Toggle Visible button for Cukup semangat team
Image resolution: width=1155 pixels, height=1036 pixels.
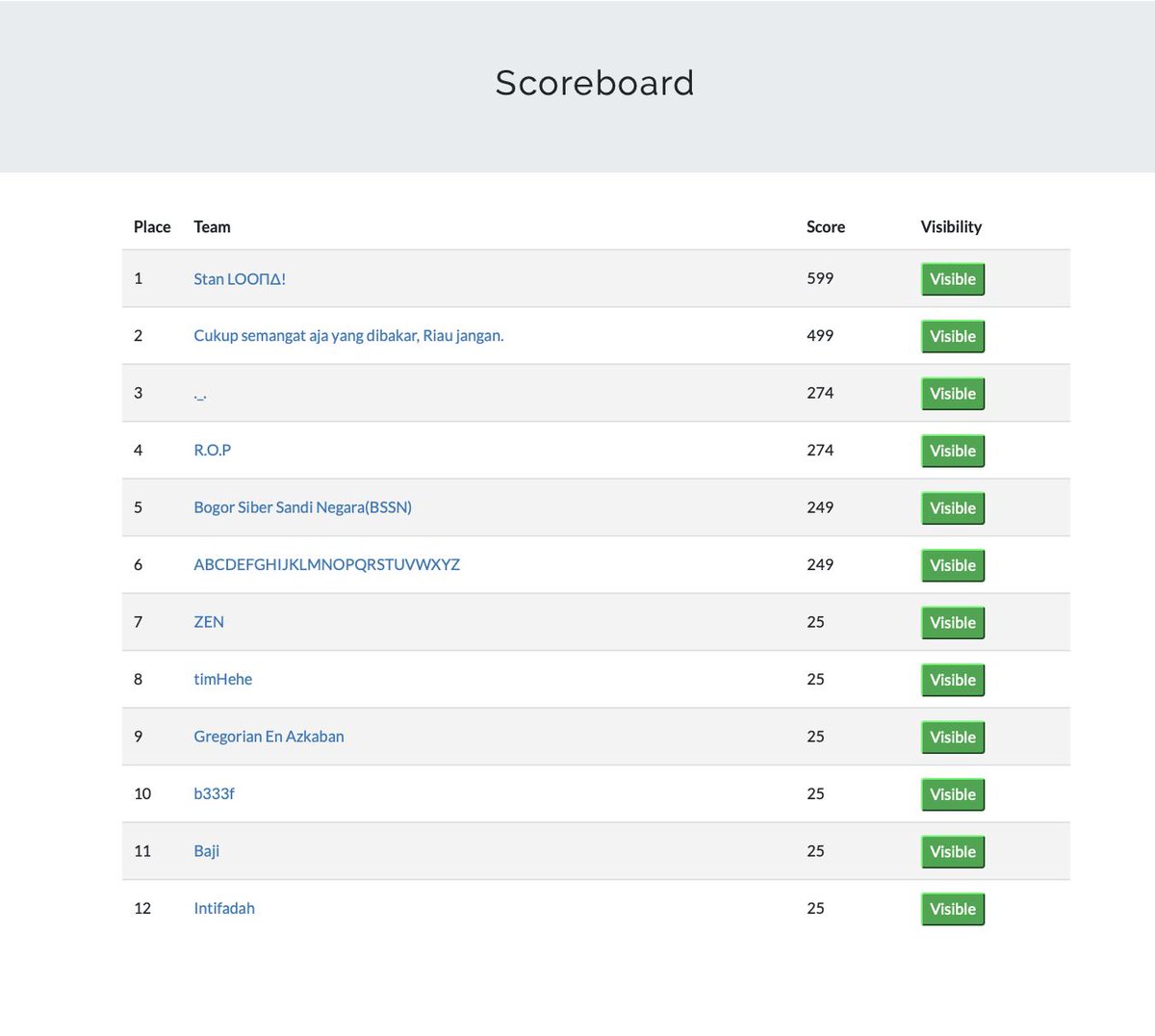click(x=953, y=336)
